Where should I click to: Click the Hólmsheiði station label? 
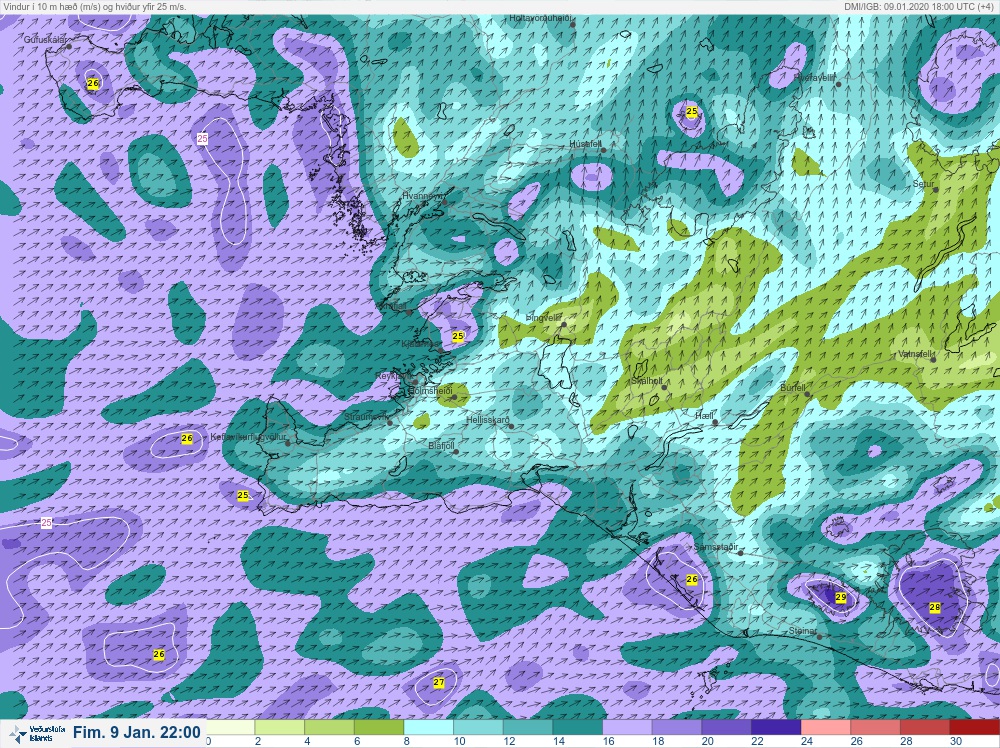[430, 390]
